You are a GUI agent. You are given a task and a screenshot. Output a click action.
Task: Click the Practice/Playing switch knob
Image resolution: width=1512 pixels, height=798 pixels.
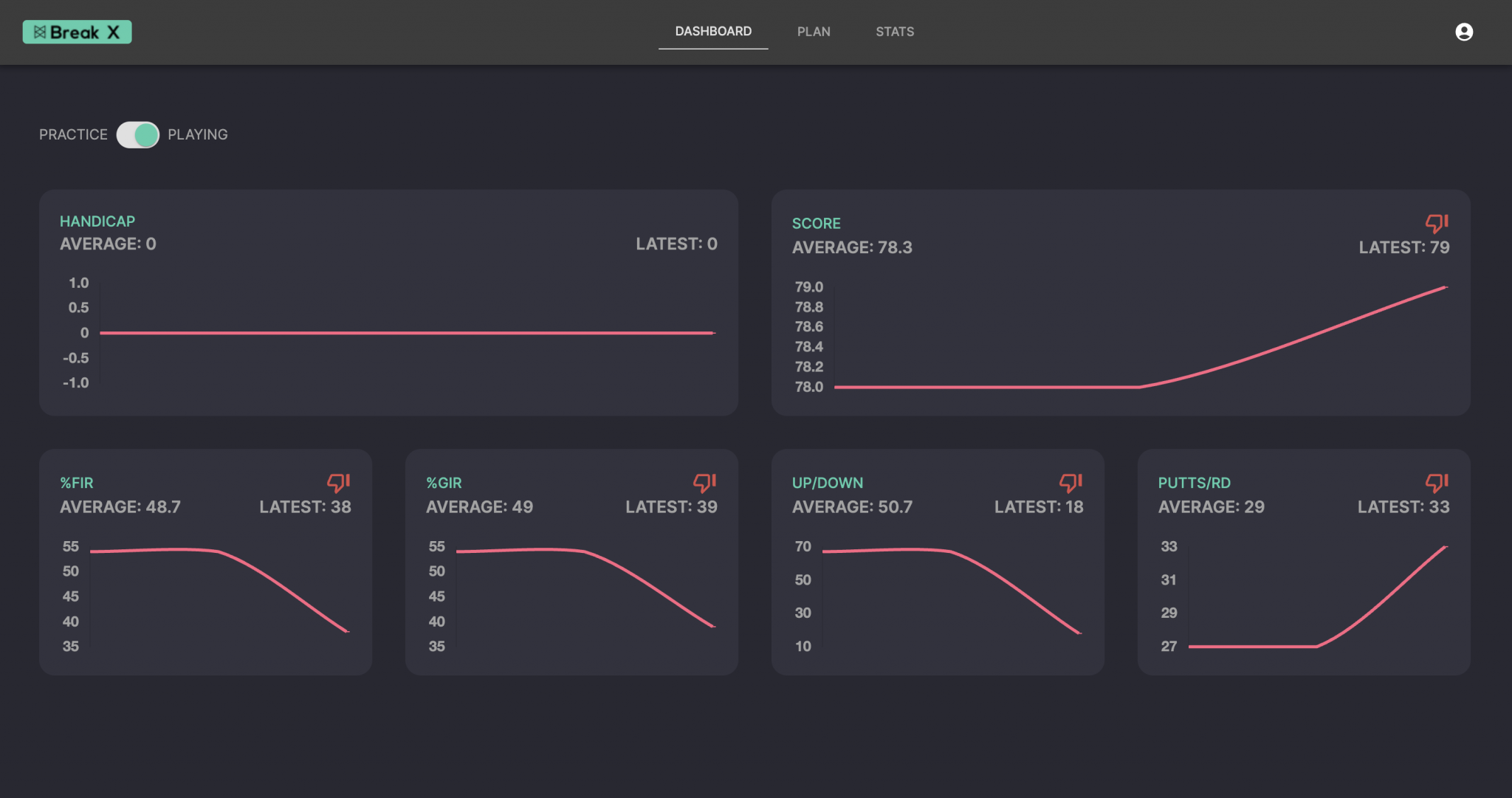coord(145,135)
